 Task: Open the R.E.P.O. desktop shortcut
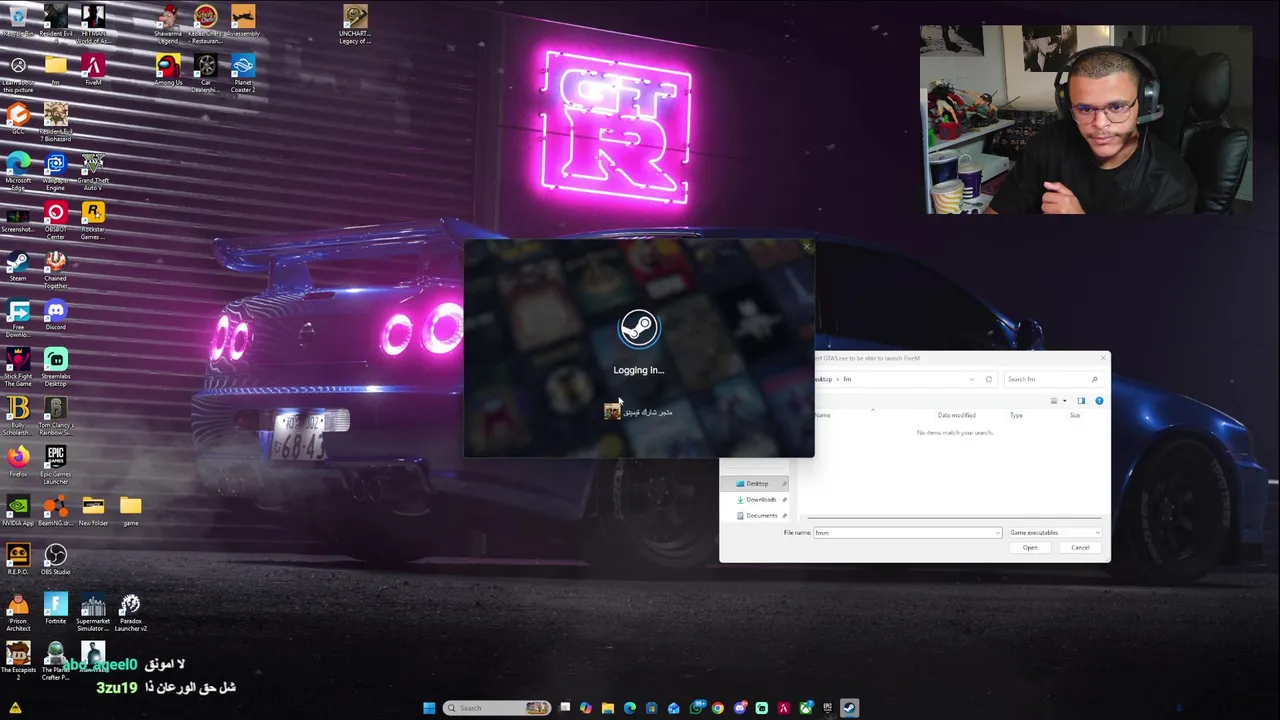[18, 559]
